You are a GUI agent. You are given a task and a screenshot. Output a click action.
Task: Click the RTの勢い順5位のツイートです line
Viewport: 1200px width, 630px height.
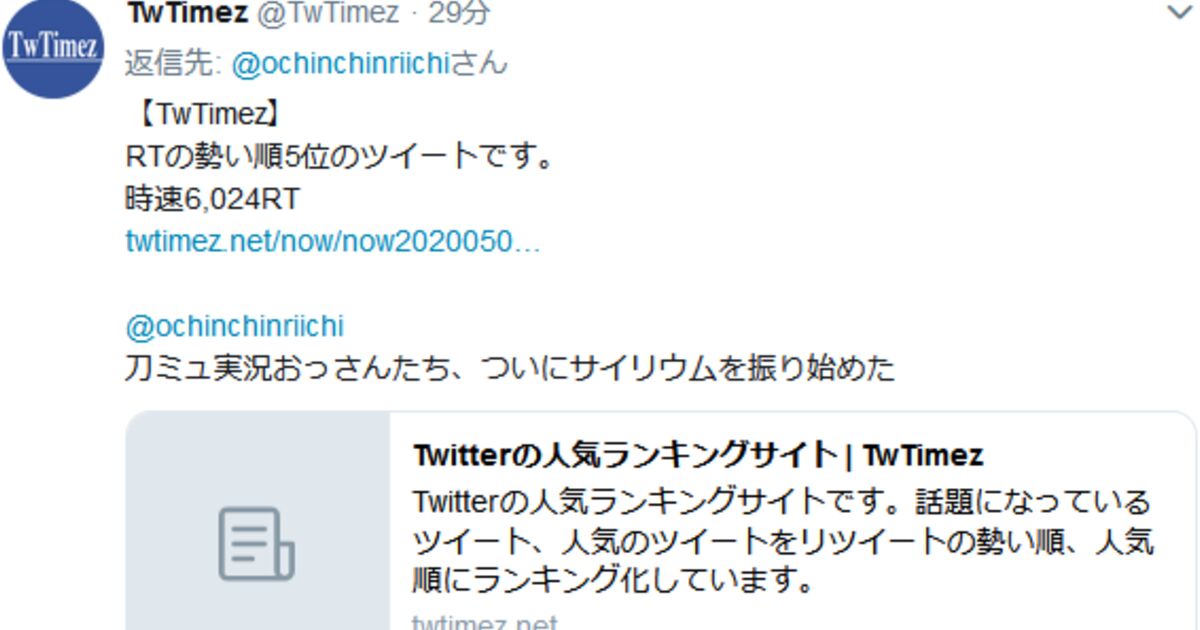[340, 157]
